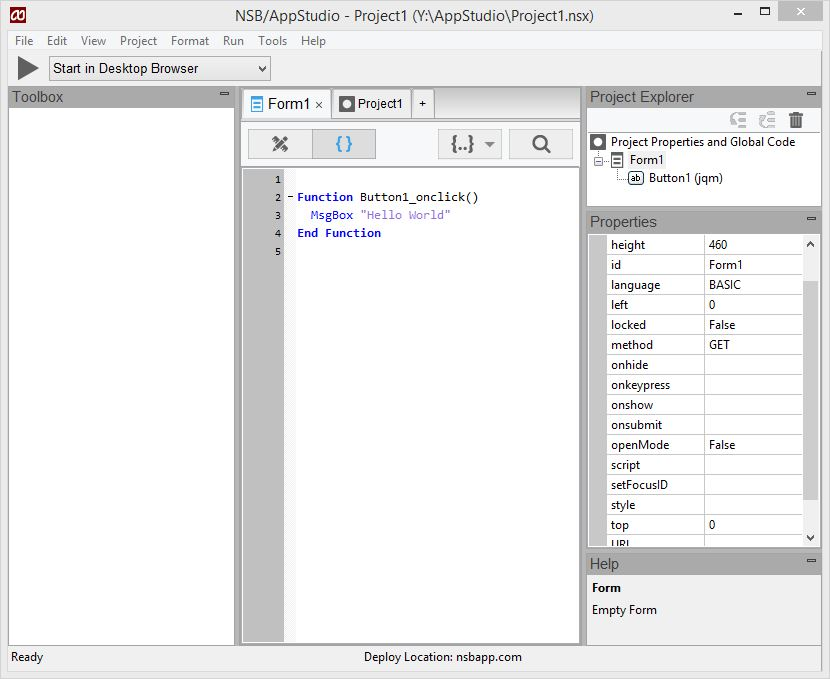Open the code snippets dropdown button

point(470,144)
